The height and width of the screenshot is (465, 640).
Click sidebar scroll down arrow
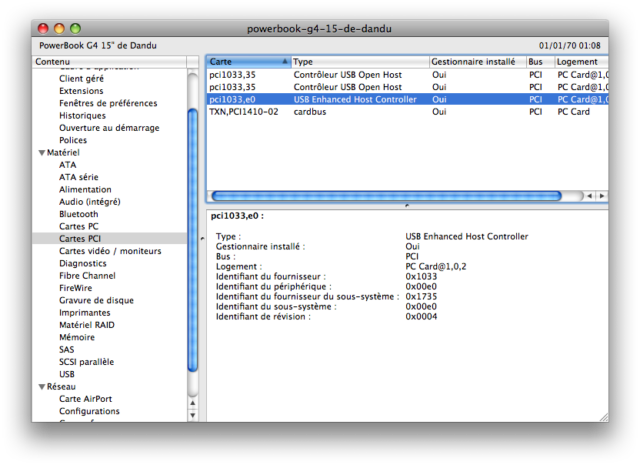[x=193, y=415]
